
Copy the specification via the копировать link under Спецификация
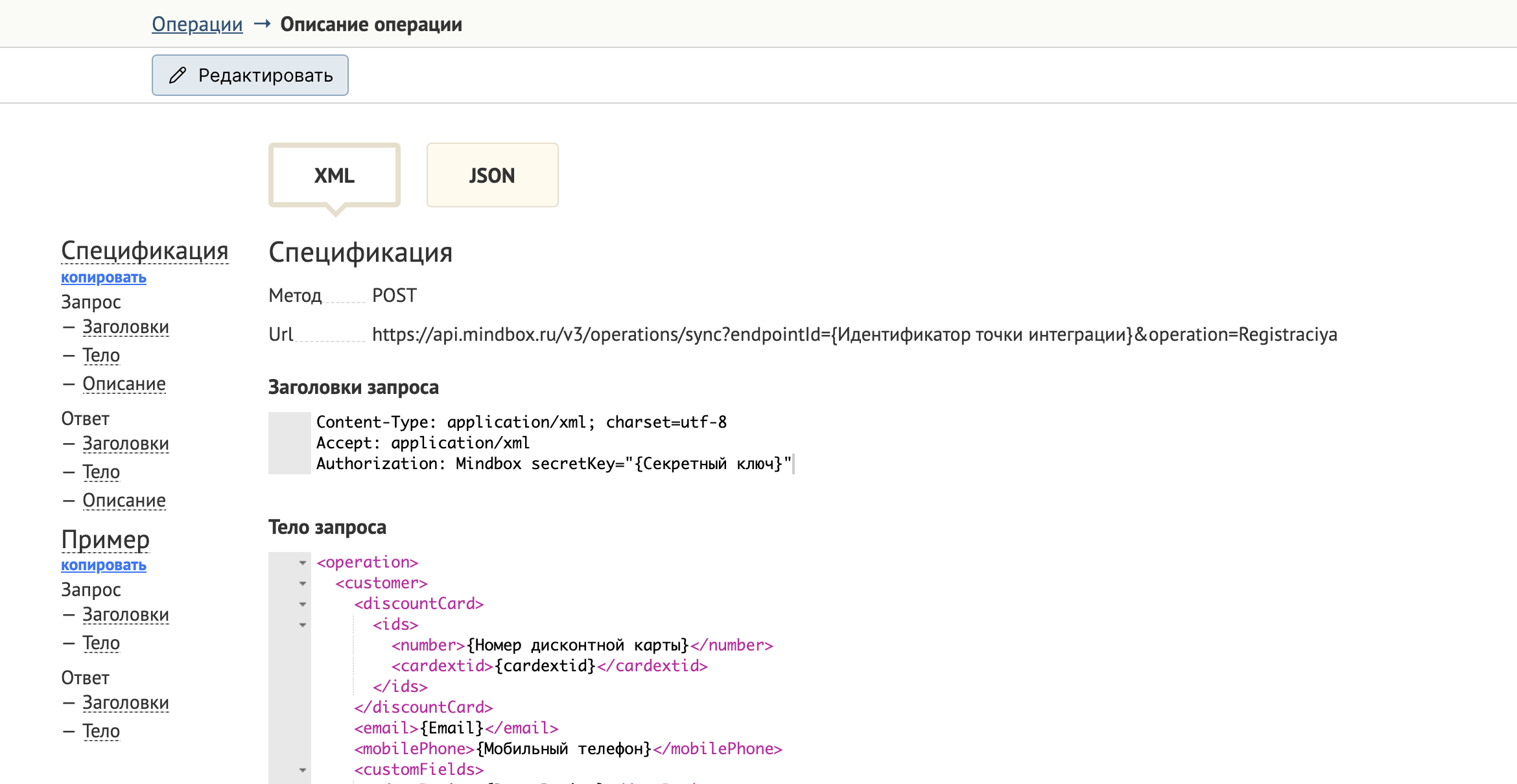[x=104, y=277]
